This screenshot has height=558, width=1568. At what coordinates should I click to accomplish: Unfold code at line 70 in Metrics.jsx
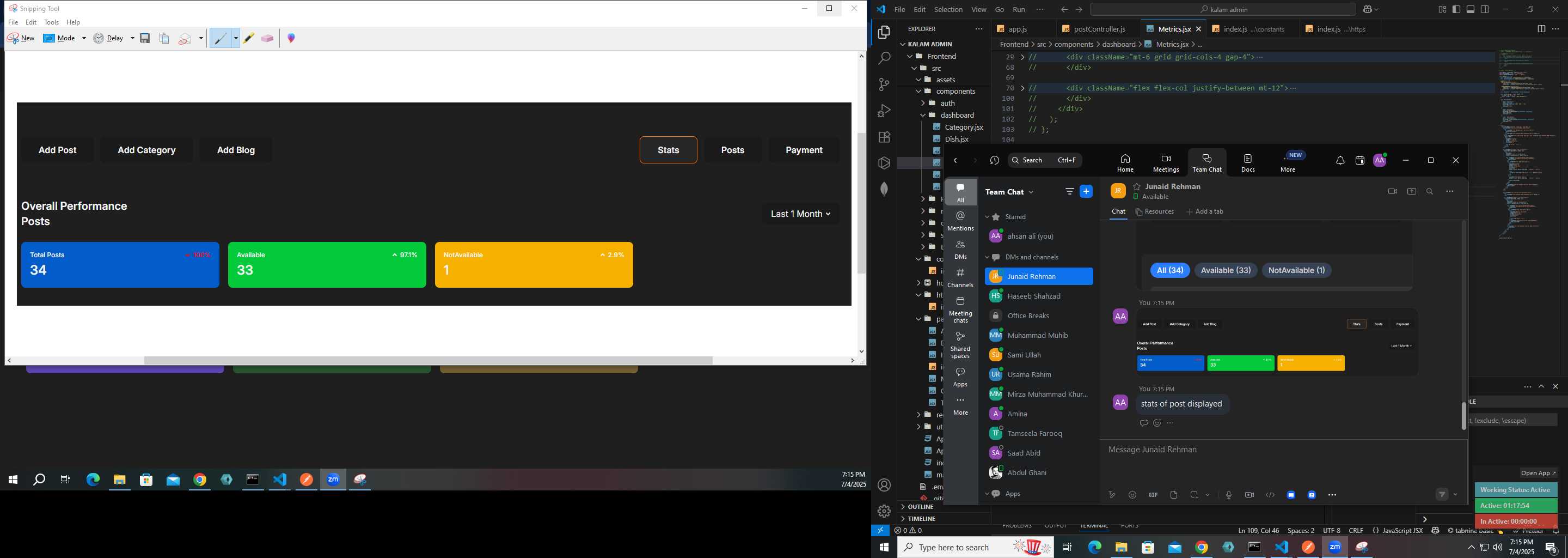1022,88
